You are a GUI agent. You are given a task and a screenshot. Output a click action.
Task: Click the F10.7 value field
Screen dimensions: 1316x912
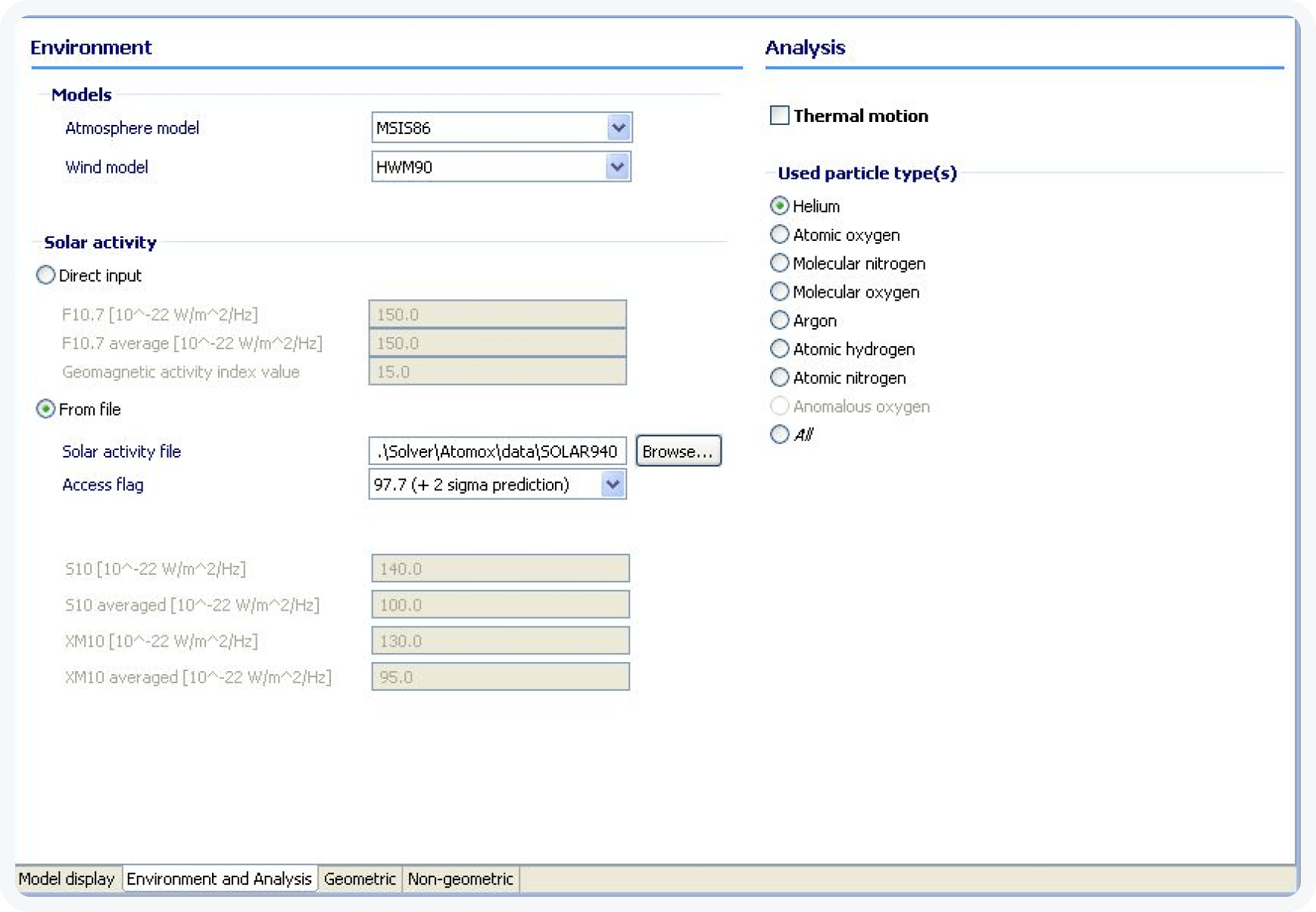[497, 314]
